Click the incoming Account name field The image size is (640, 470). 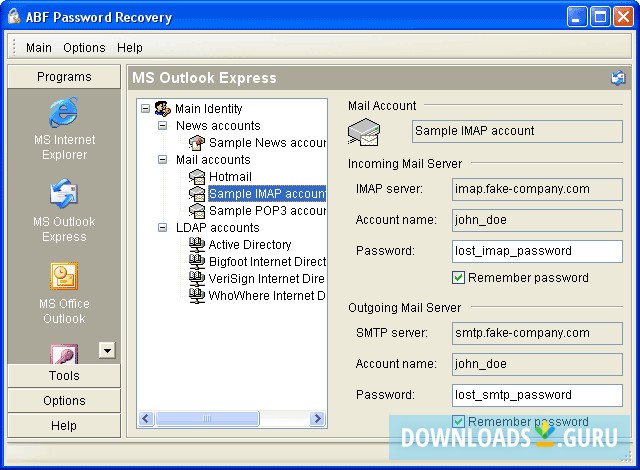point(537,220)
